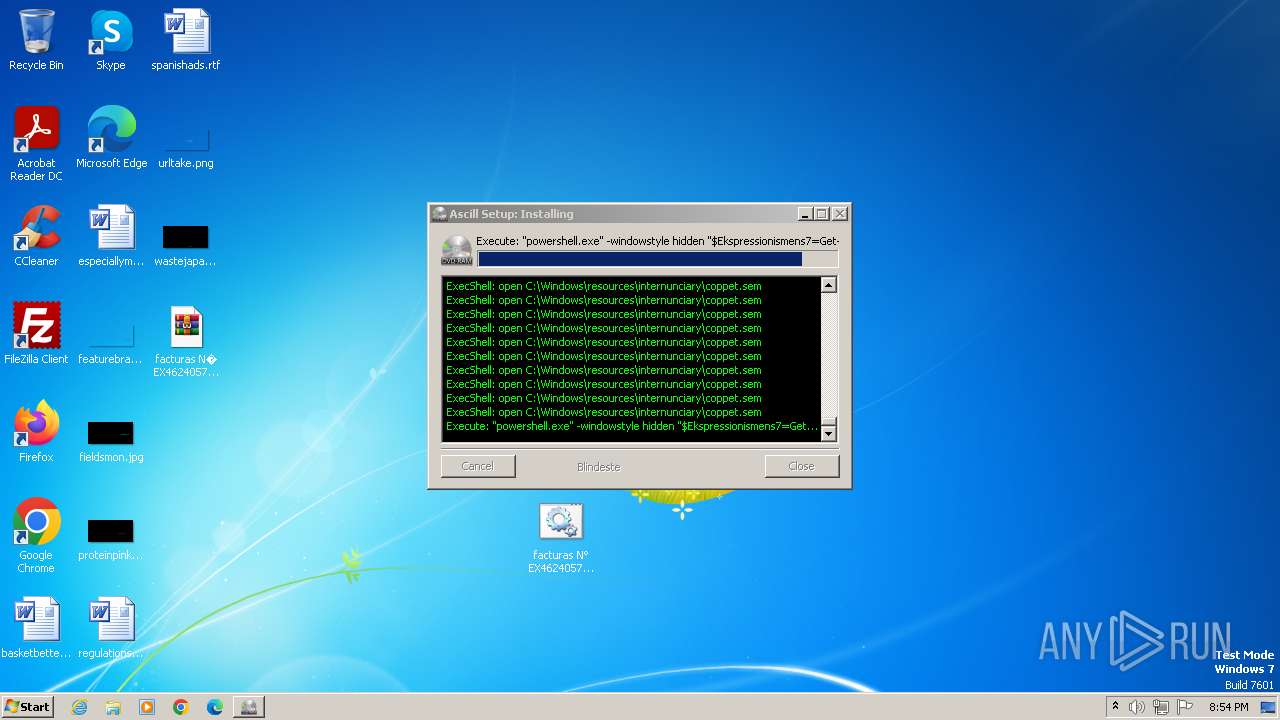The image size is (1280, 720).
Task: Open the Start menu
Action: pos(27,707)
